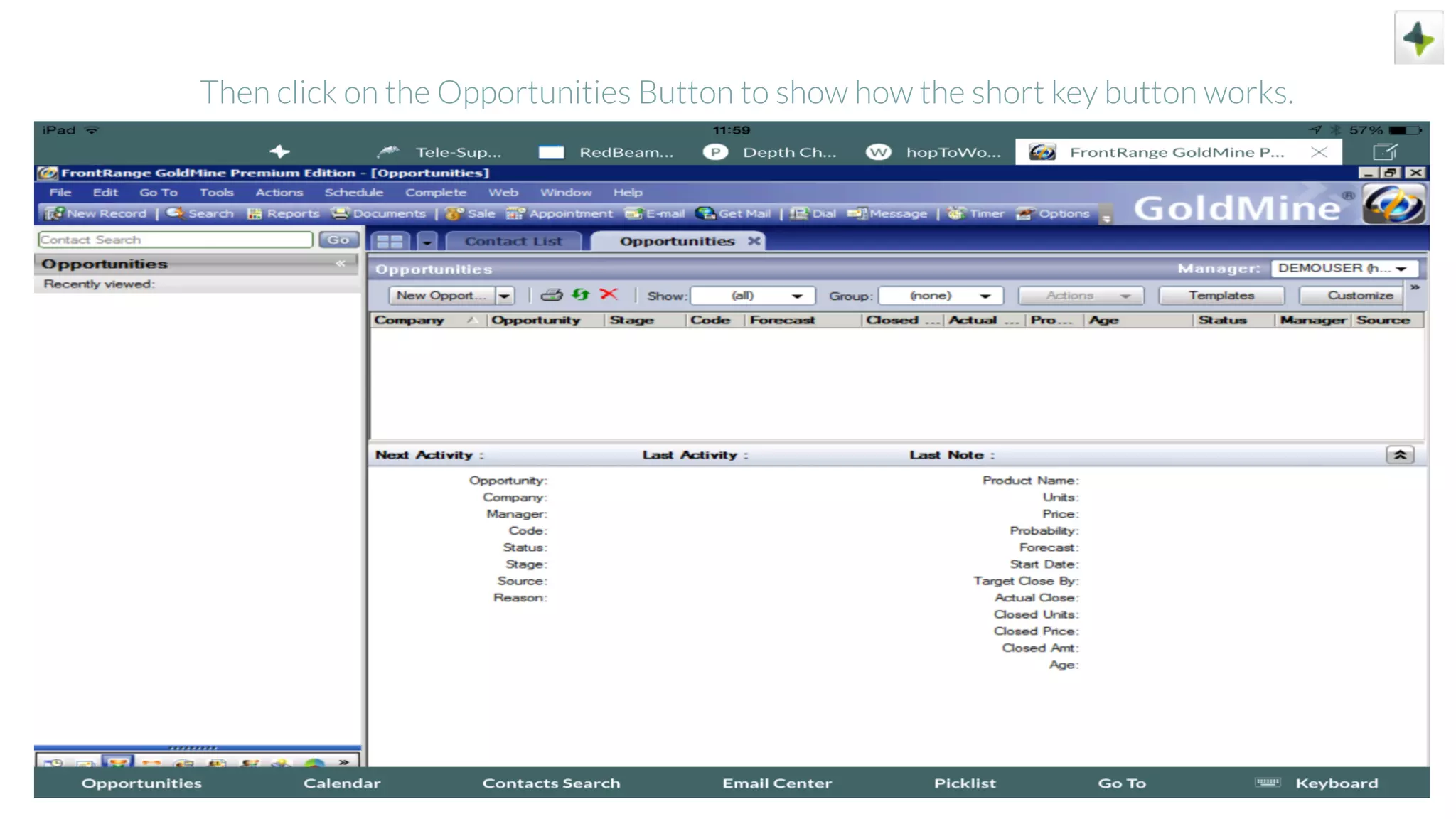Open the Go To menu

pos(158,192)
